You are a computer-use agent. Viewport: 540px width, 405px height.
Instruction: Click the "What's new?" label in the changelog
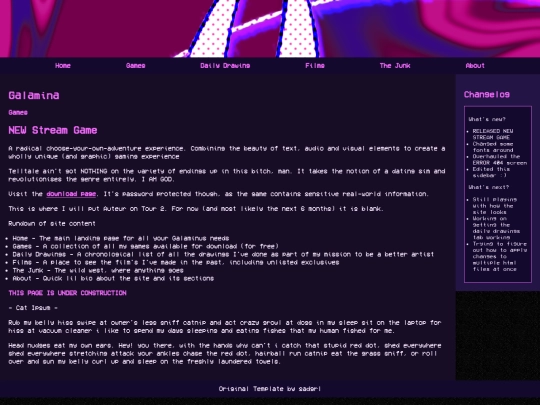tap(487, 119)
